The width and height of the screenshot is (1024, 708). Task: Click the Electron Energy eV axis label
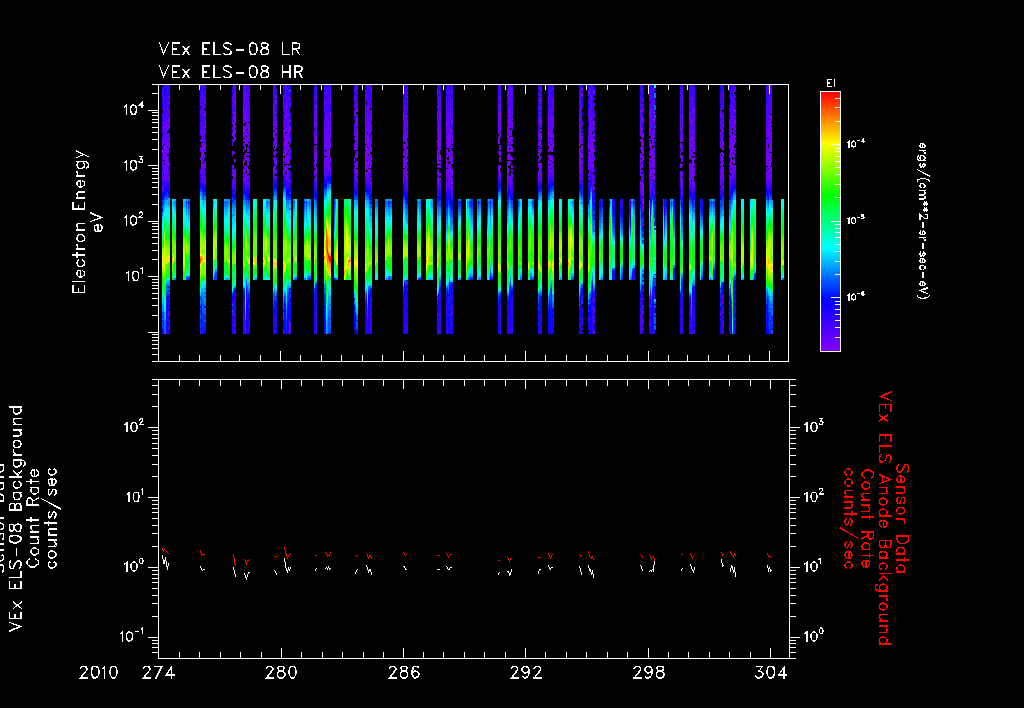[x=88, y=222]
